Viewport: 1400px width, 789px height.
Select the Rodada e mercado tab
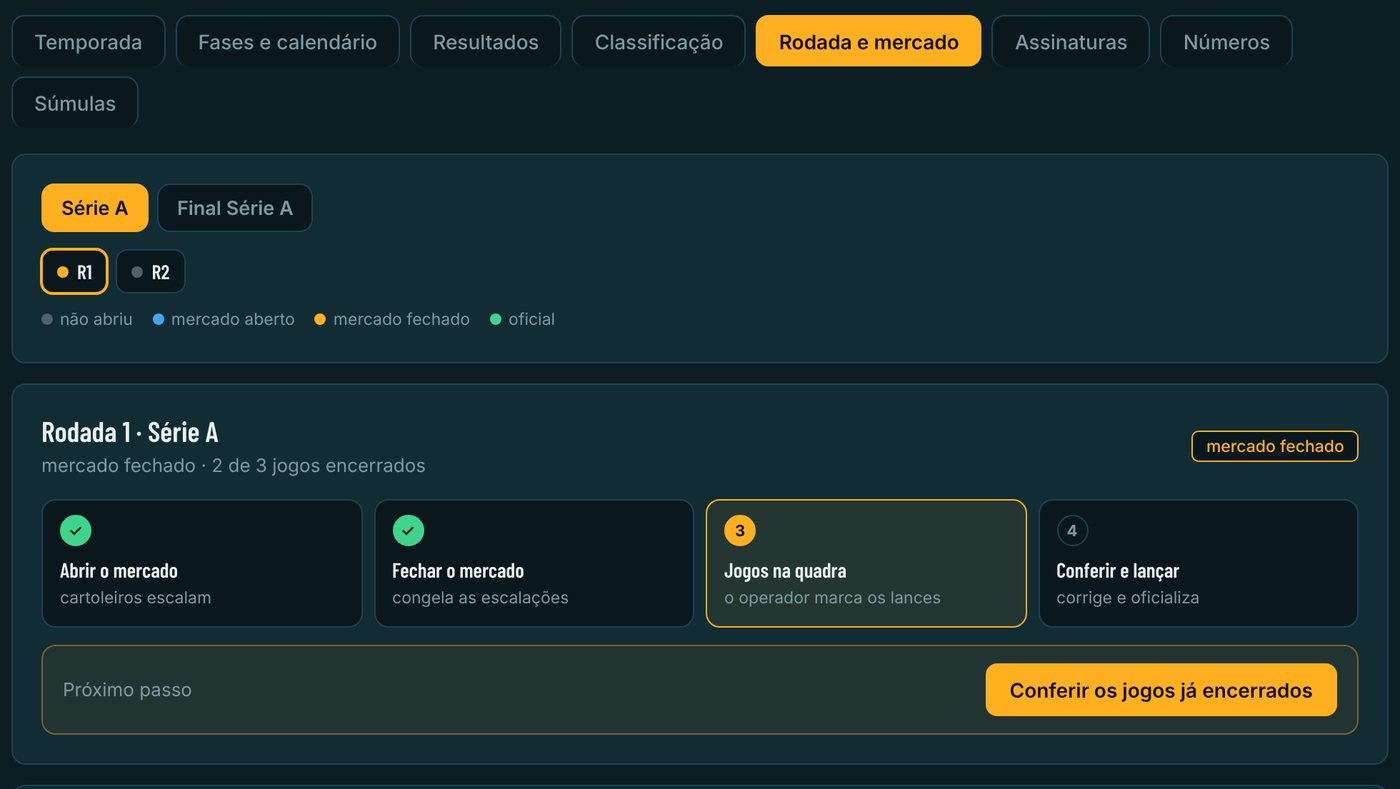[x=868, y=41]
